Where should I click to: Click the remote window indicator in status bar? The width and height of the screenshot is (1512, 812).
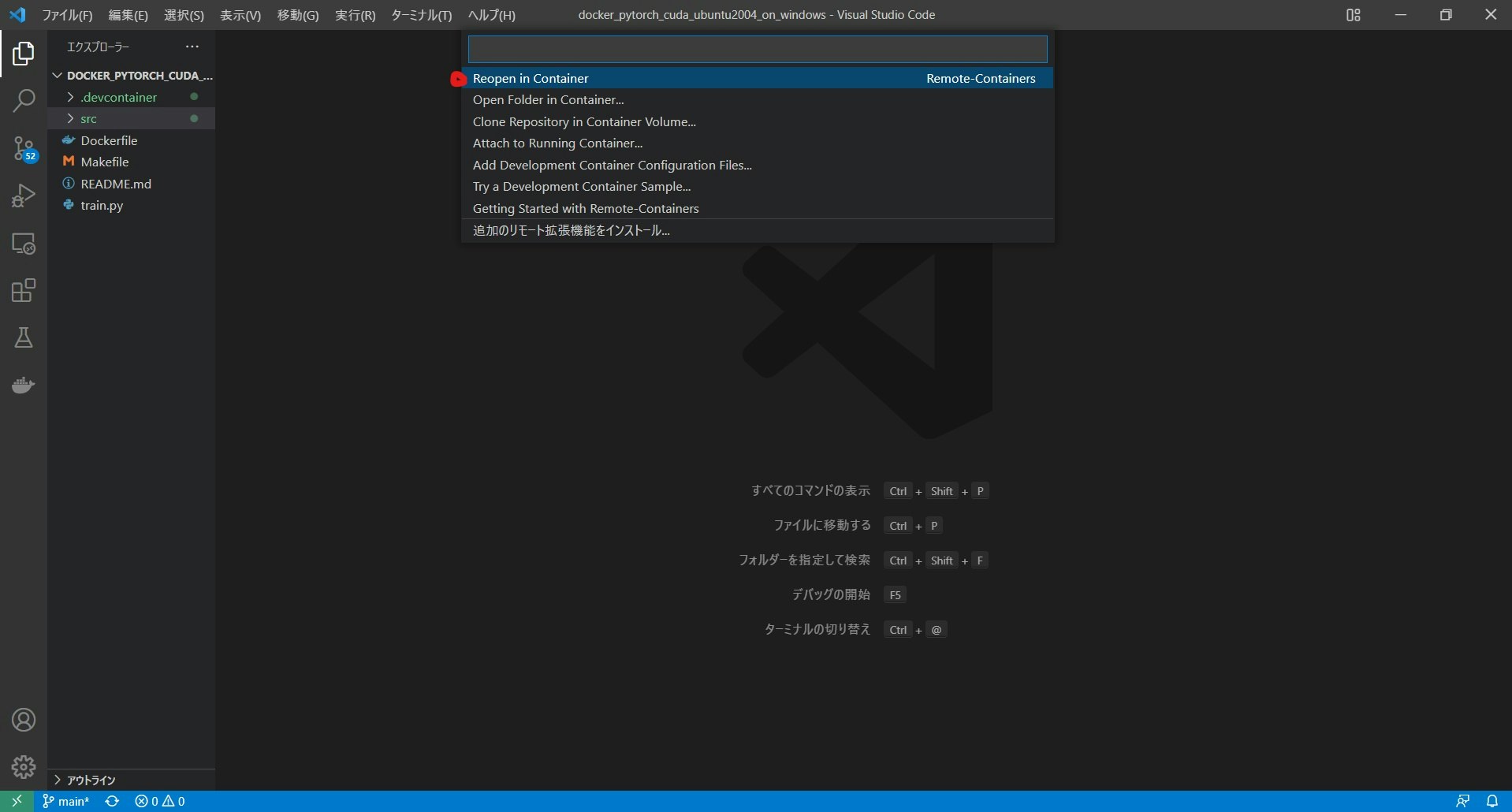(x=17, y=801)
